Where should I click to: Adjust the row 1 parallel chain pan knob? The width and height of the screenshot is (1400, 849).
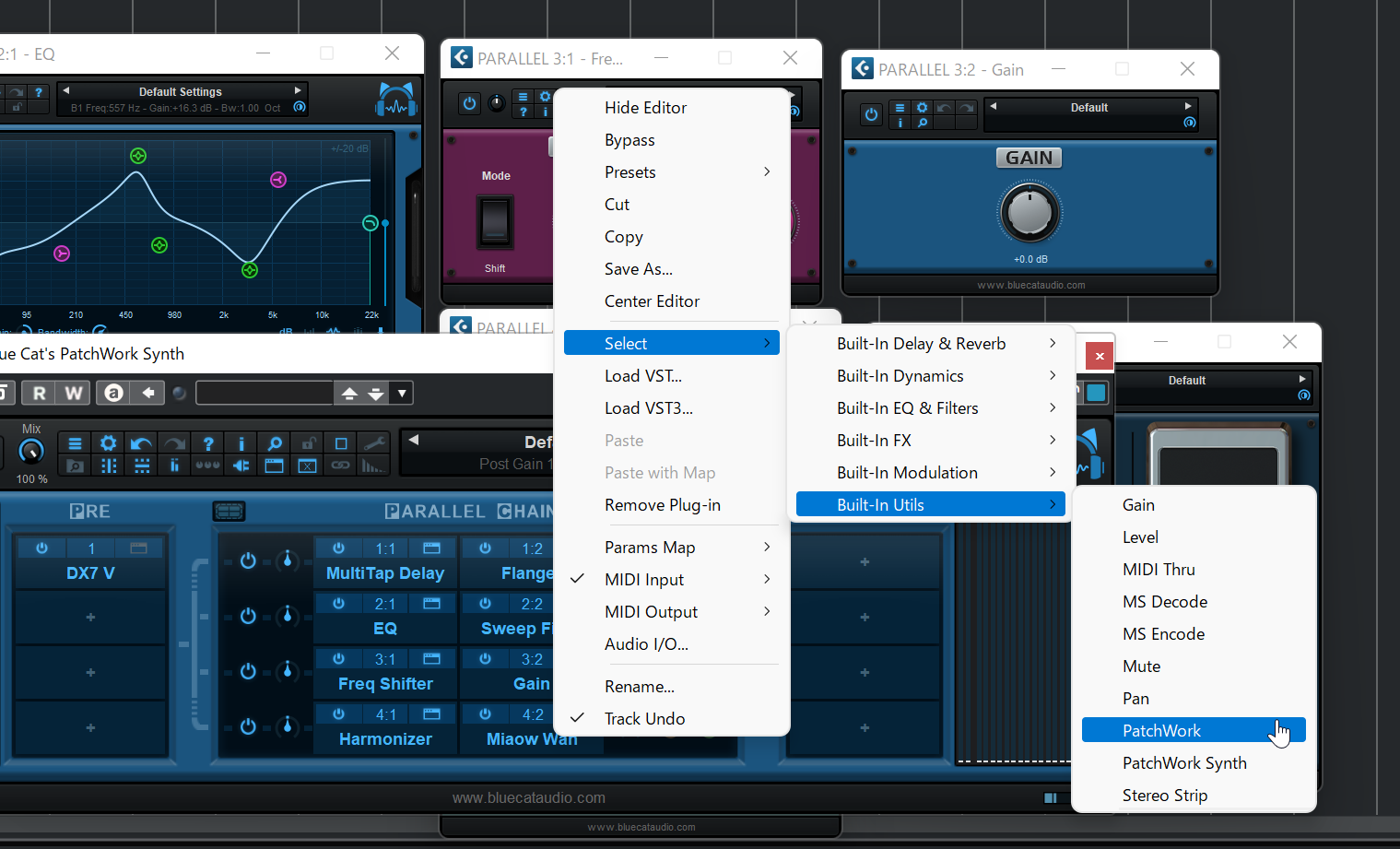(x=287, y=560)
